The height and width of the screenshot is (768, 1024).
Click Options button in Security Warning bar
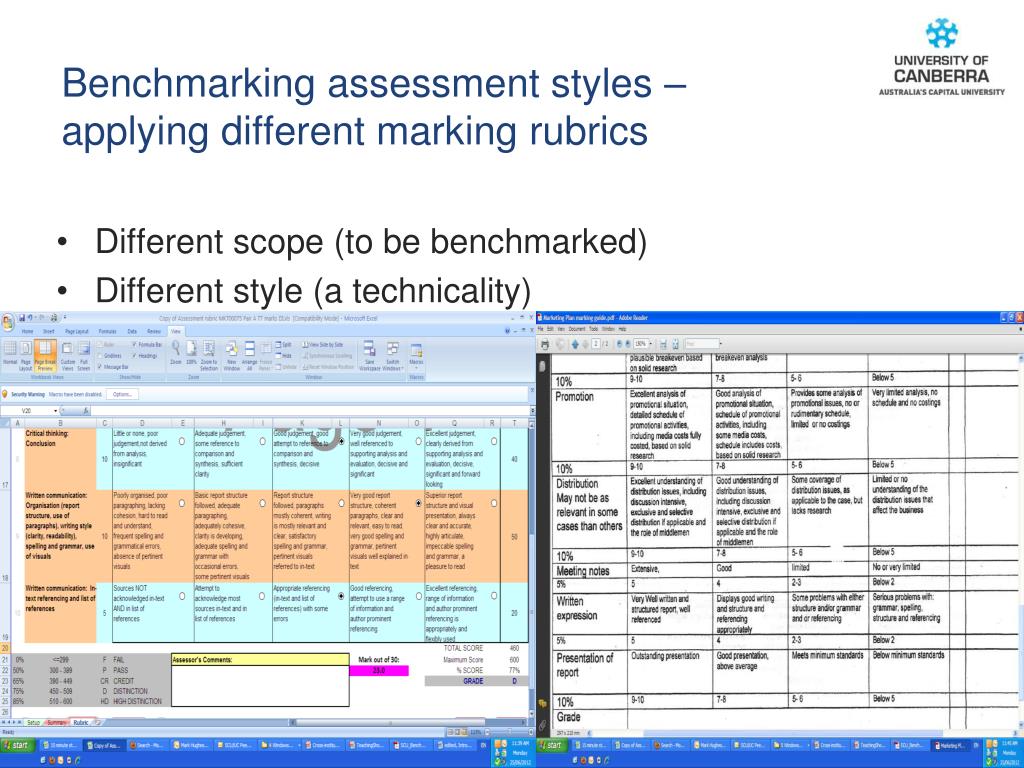(122, 394)
